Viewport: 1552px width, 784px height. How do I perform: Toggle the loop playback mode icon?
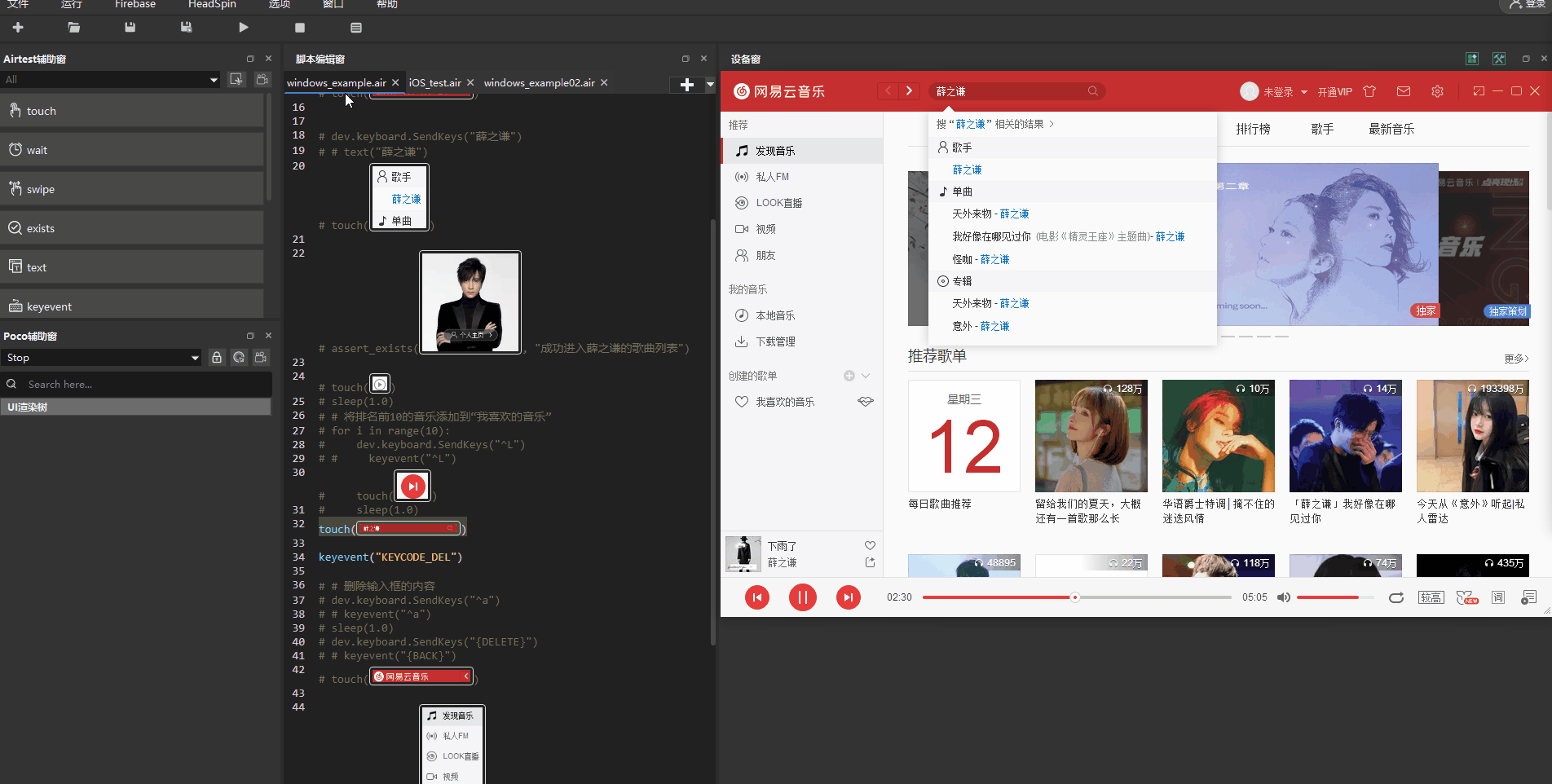pos(1396,597)
